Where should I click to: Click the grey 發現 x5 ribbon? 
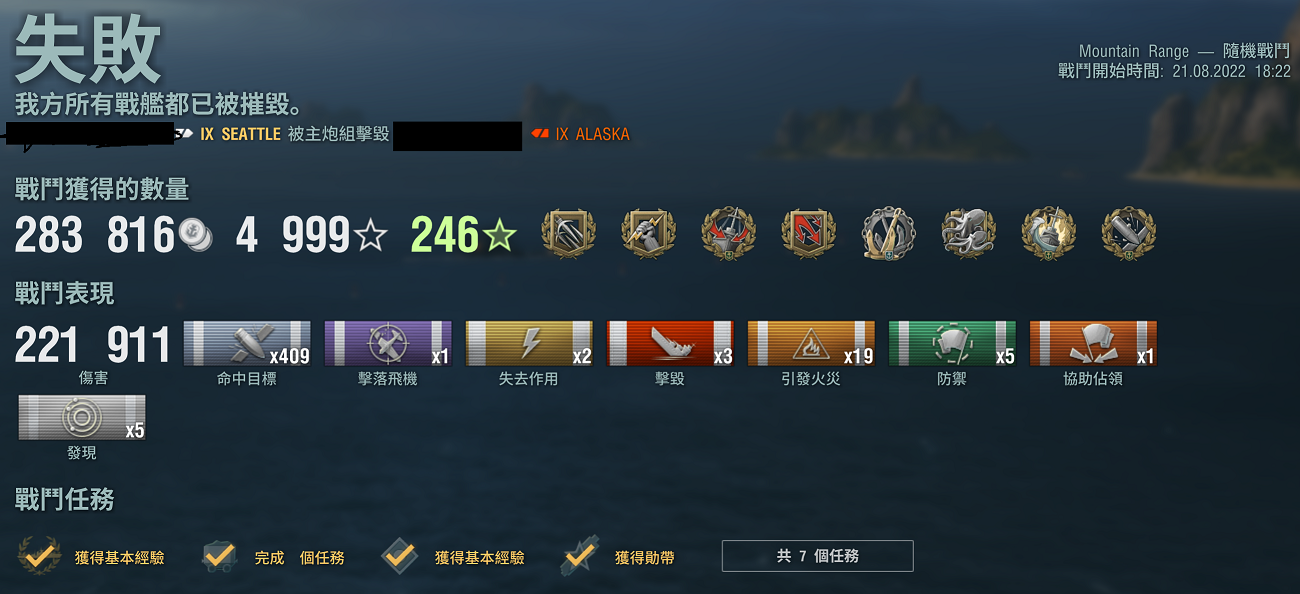pyautogui.click(x=82, y=417)
